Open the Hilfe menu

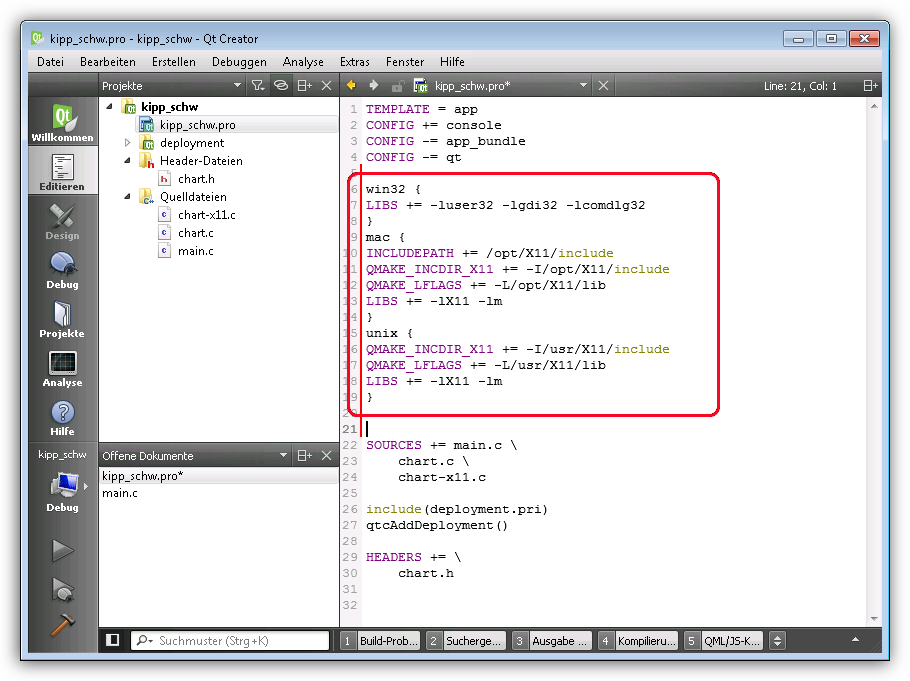coord(452,62)
